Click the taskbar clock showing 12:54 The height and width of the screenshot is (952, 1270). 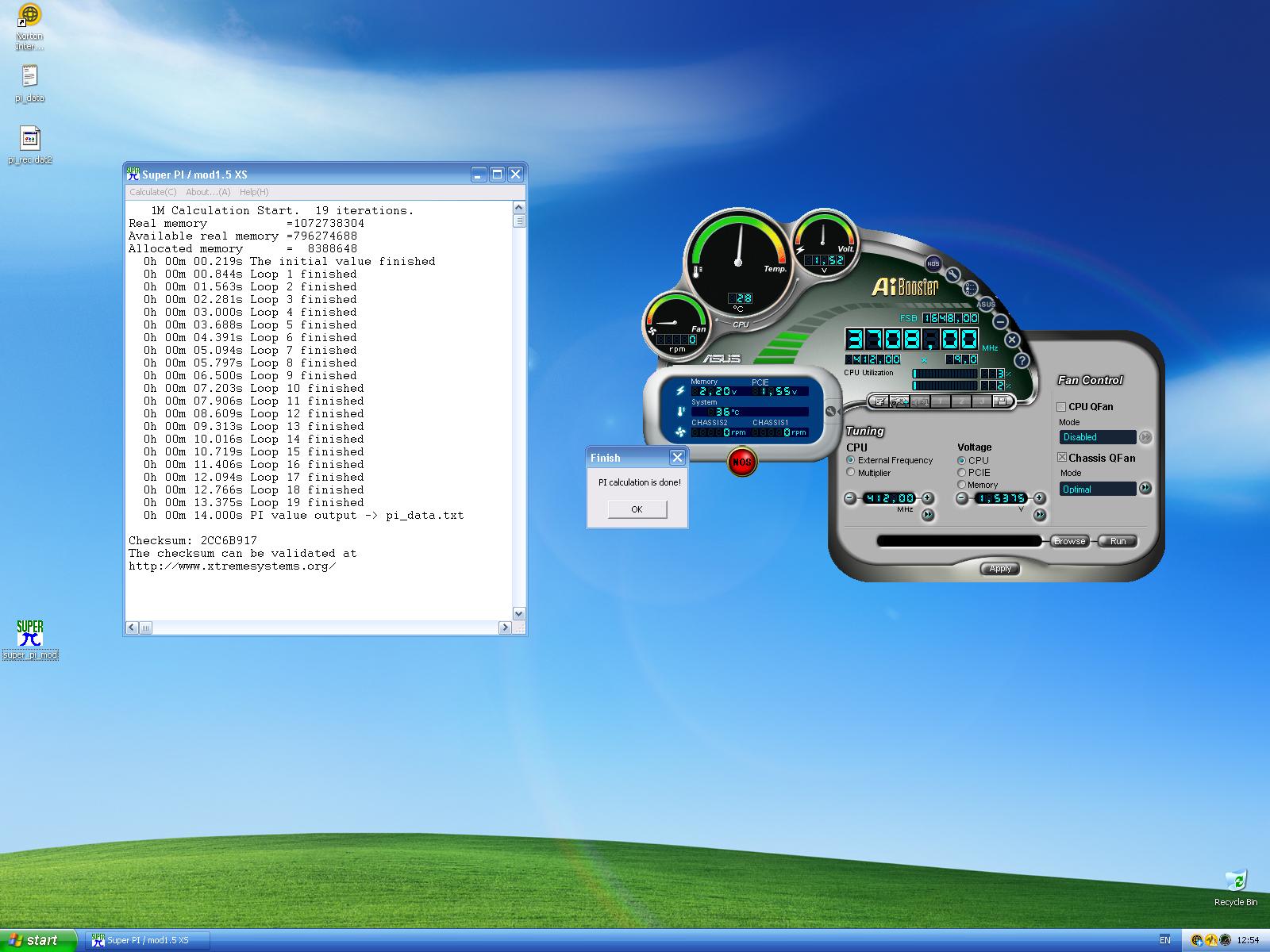(1248, 940)
